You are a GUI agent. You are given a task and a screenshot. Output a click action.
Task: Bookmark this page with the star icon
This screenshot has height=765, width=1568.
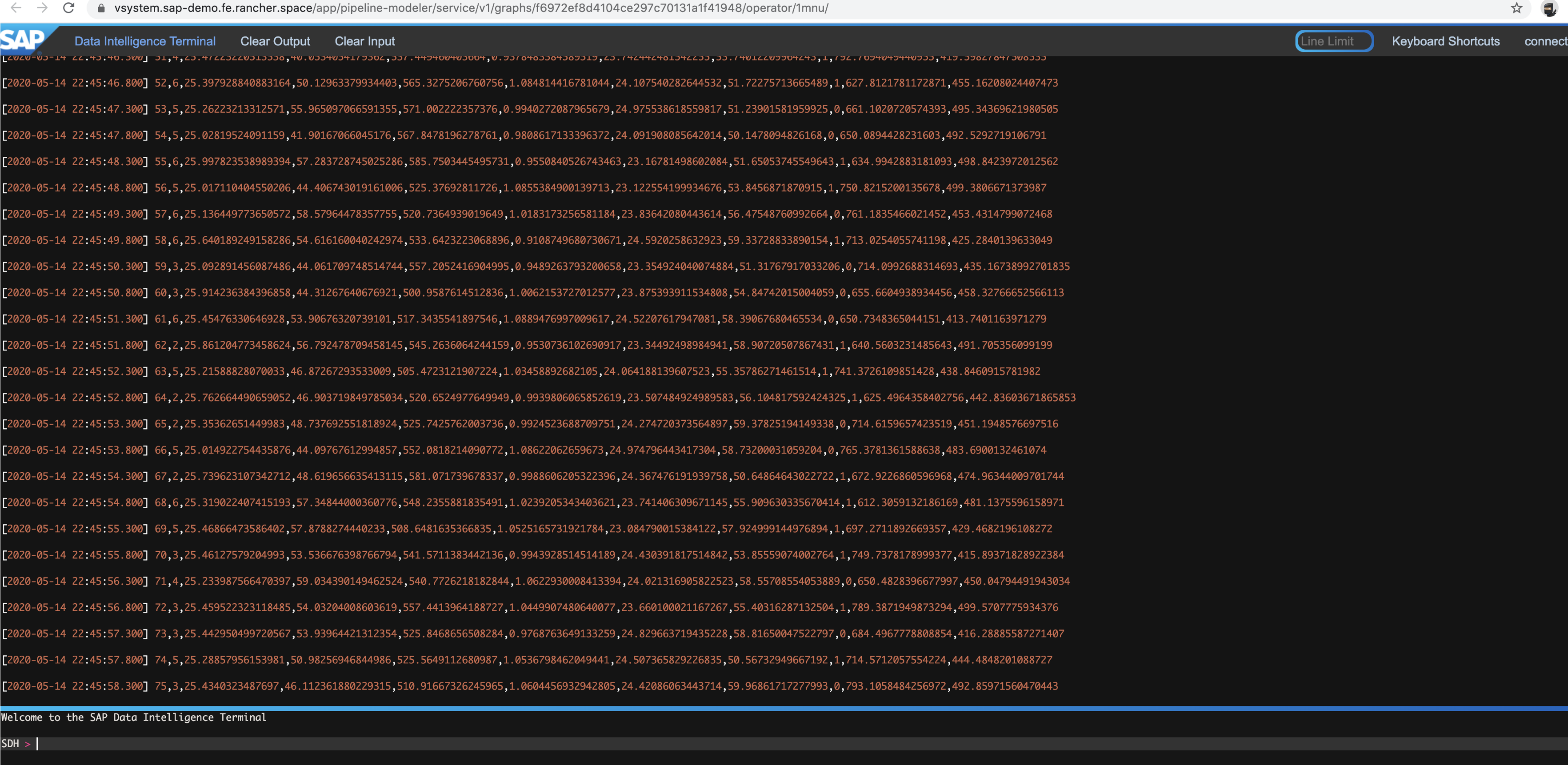point(1516,8)
